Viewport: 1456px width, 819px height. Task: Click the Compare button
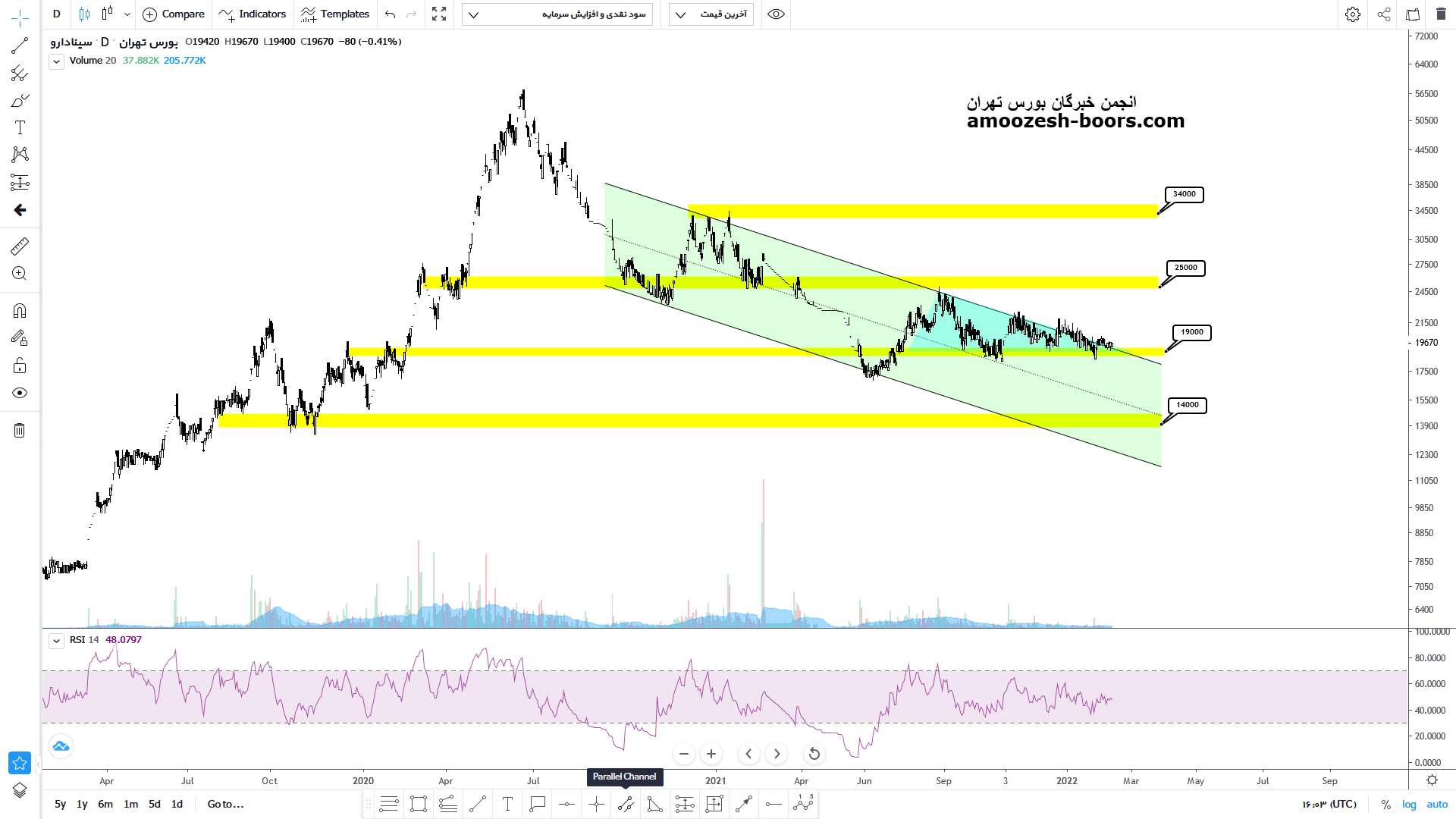[x=174, y=14]
